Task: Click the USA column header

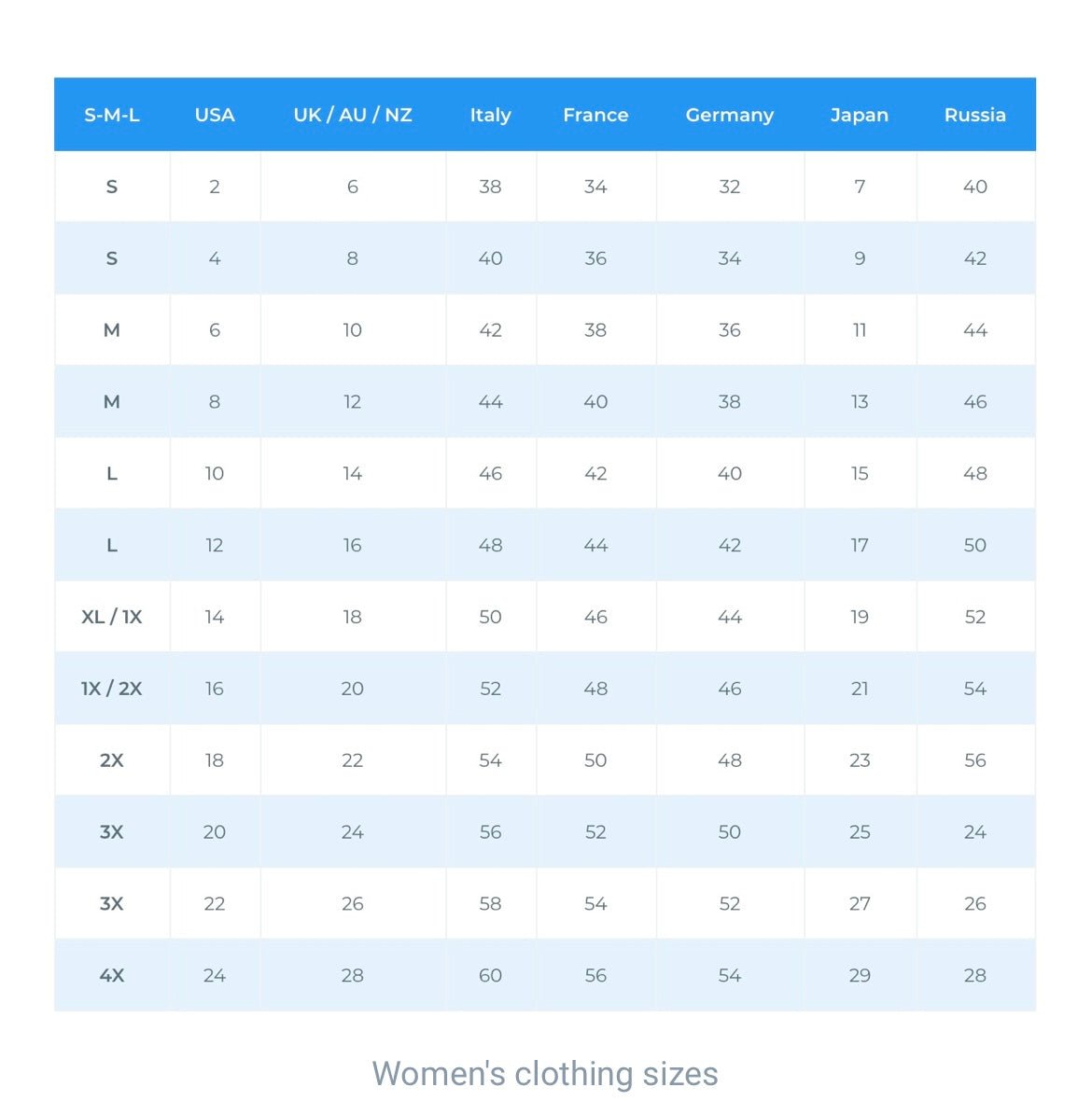Action: [215, 115]
